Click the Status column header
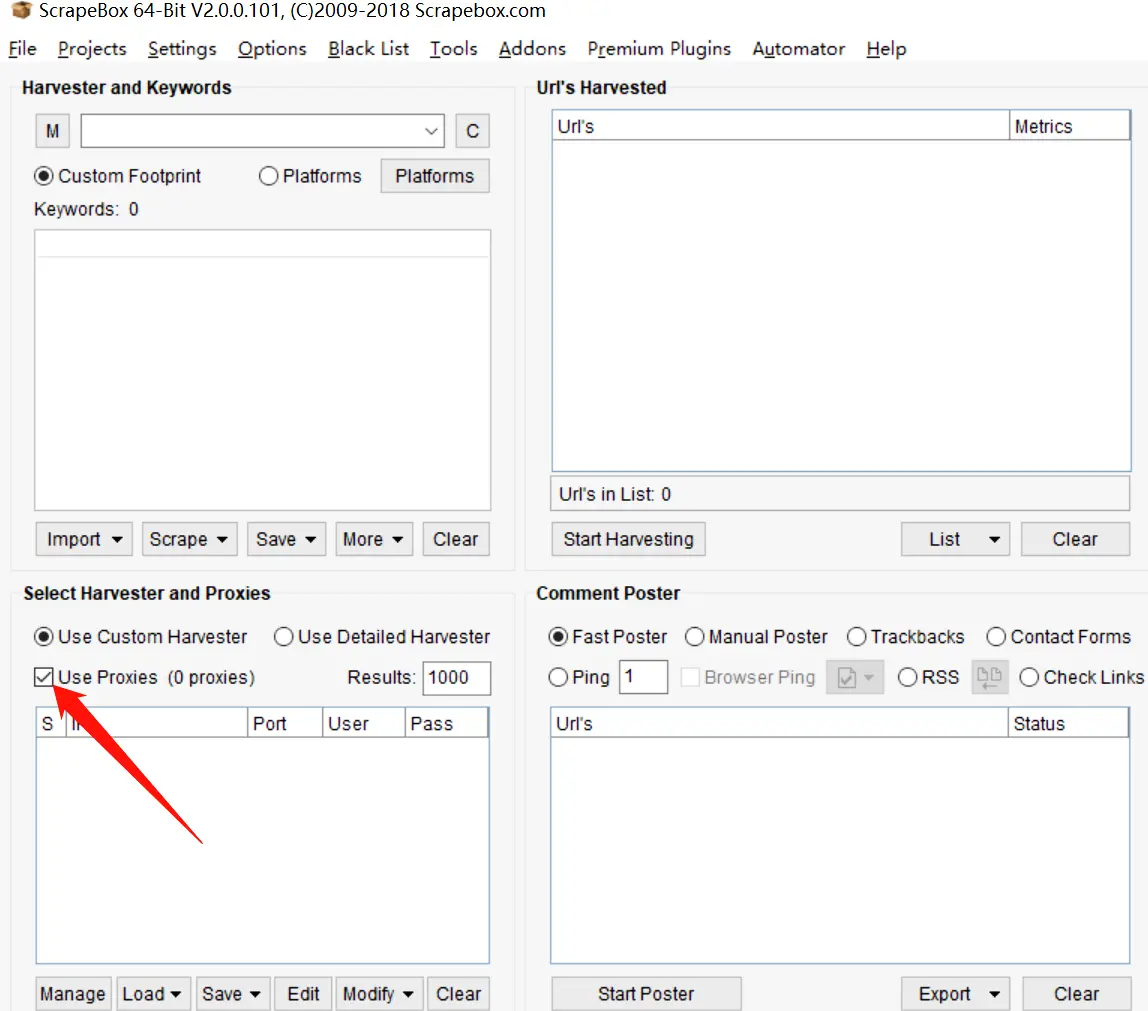This screenshot has height=1011, width=1148. pyautogui.click(x=1068, y=724)
